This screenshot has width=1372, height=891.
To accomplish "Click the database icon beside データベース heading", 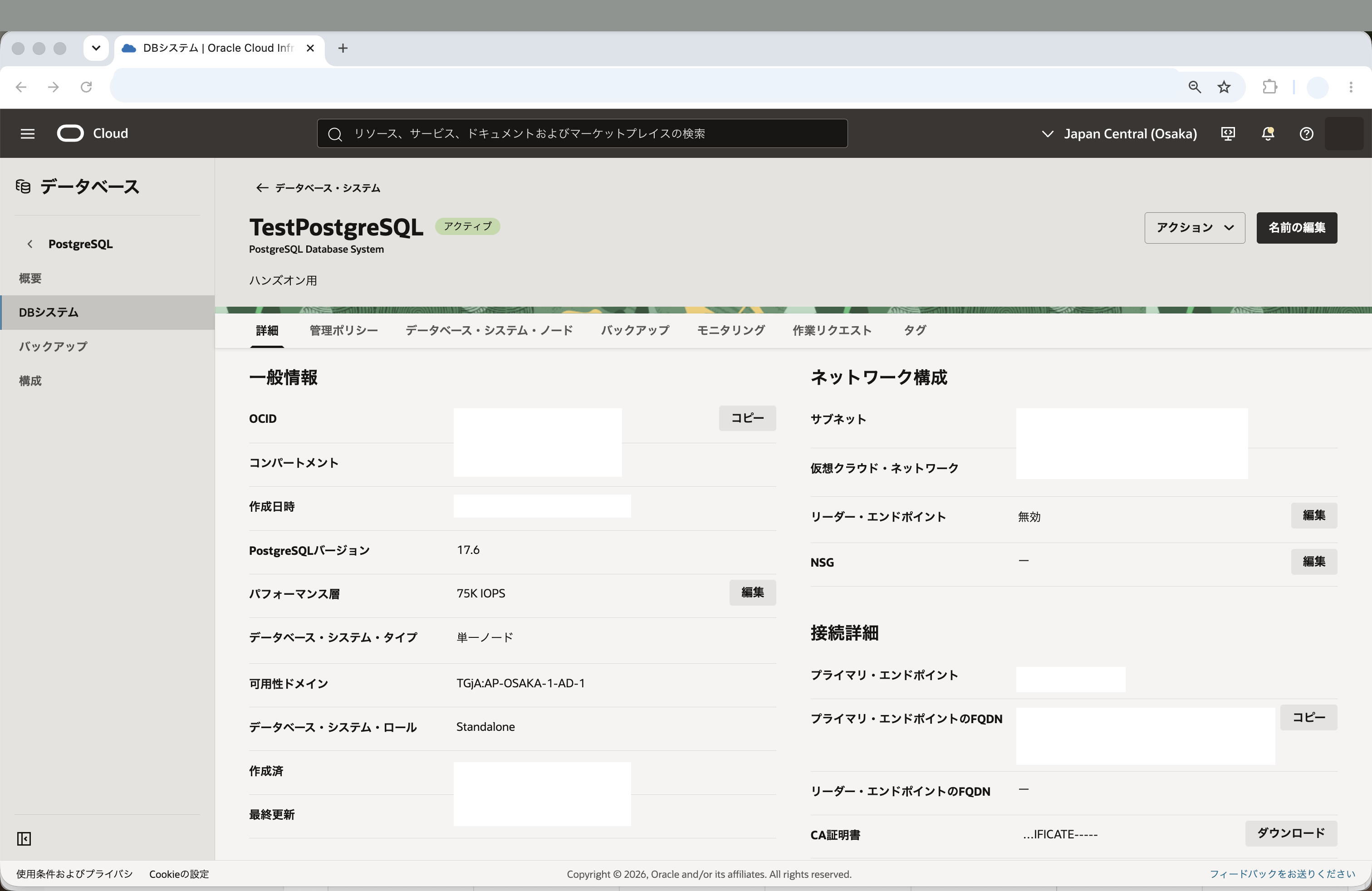I will click(23, 187).
